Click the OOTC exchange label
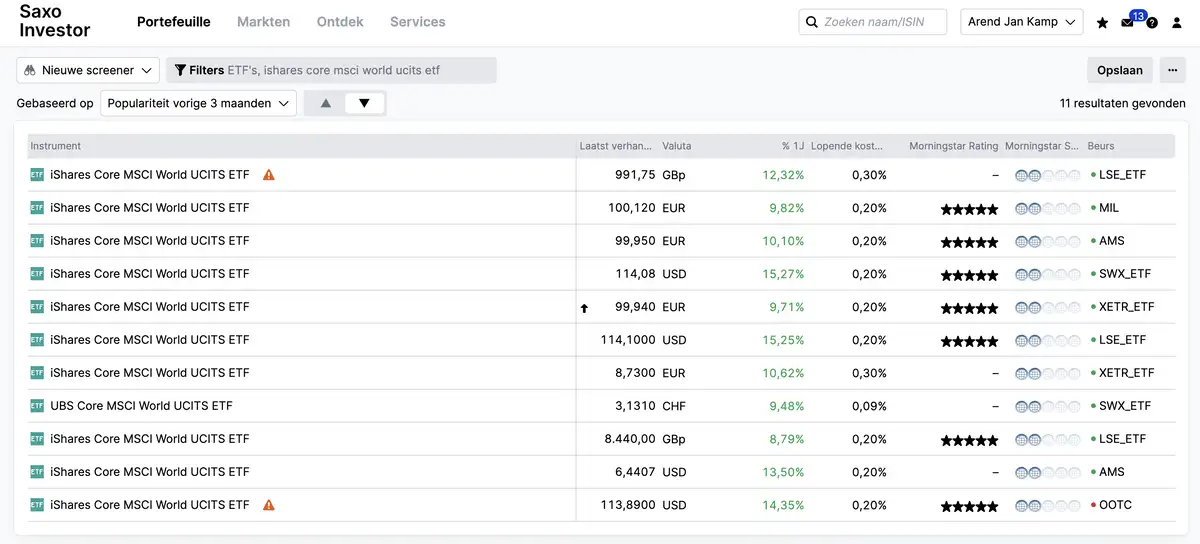Image resolution: width=1200 pixels, height=544 pixels. [x=1115, y=505]
